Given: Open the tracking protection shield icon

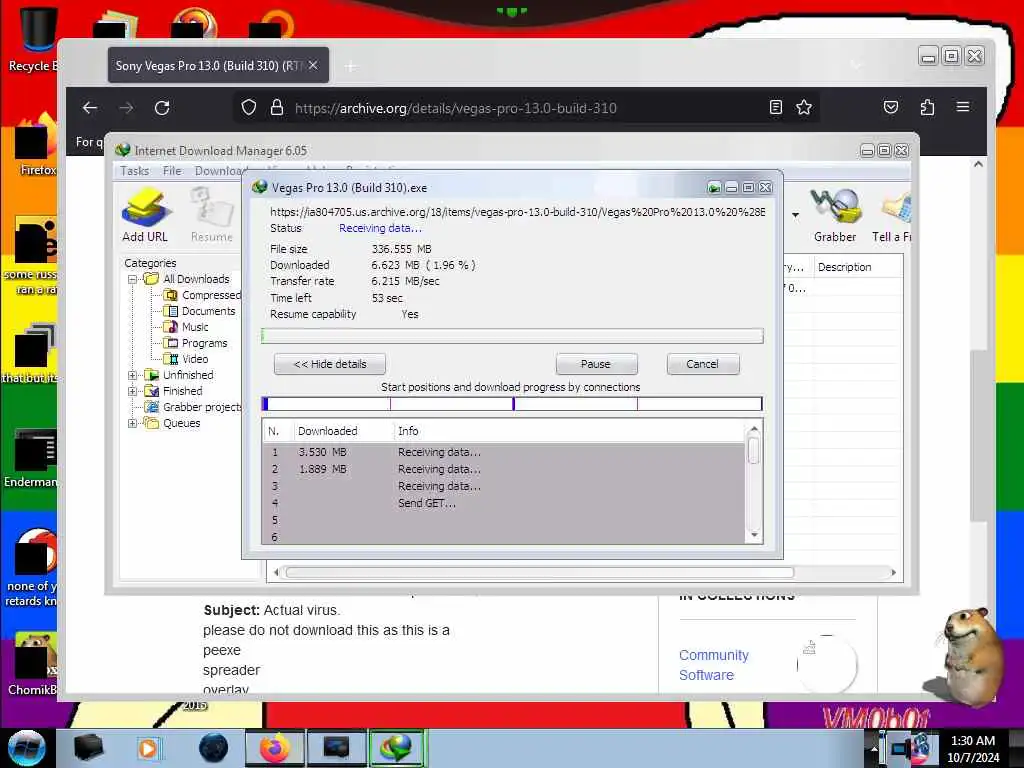Looking at the screenshot, I should tap(248, 108).
